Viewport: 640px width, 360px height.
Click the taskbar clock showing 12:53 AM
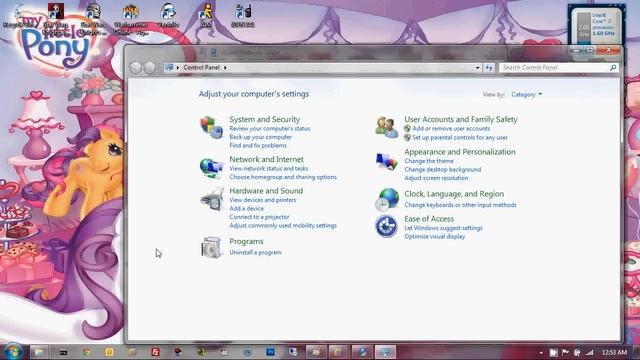pyautogui.click(x=614, y=352)
